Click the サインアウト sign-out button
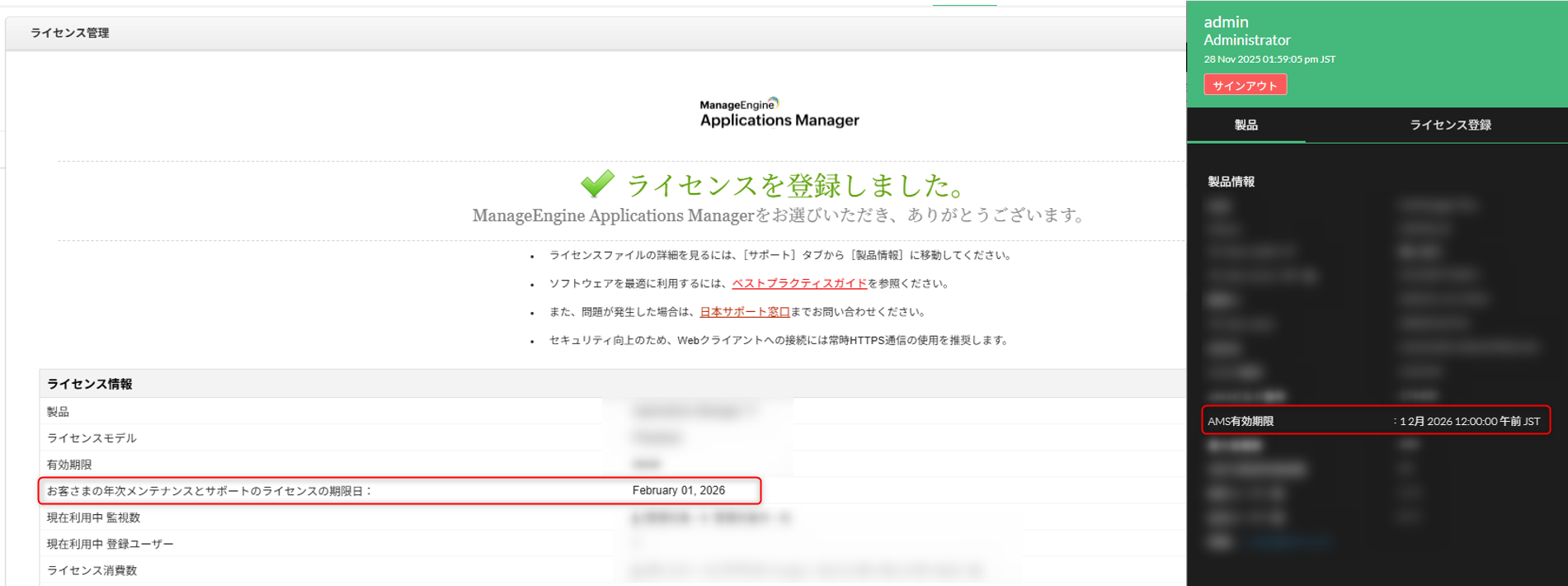The image size is (1568, 586). (1245, 85)
